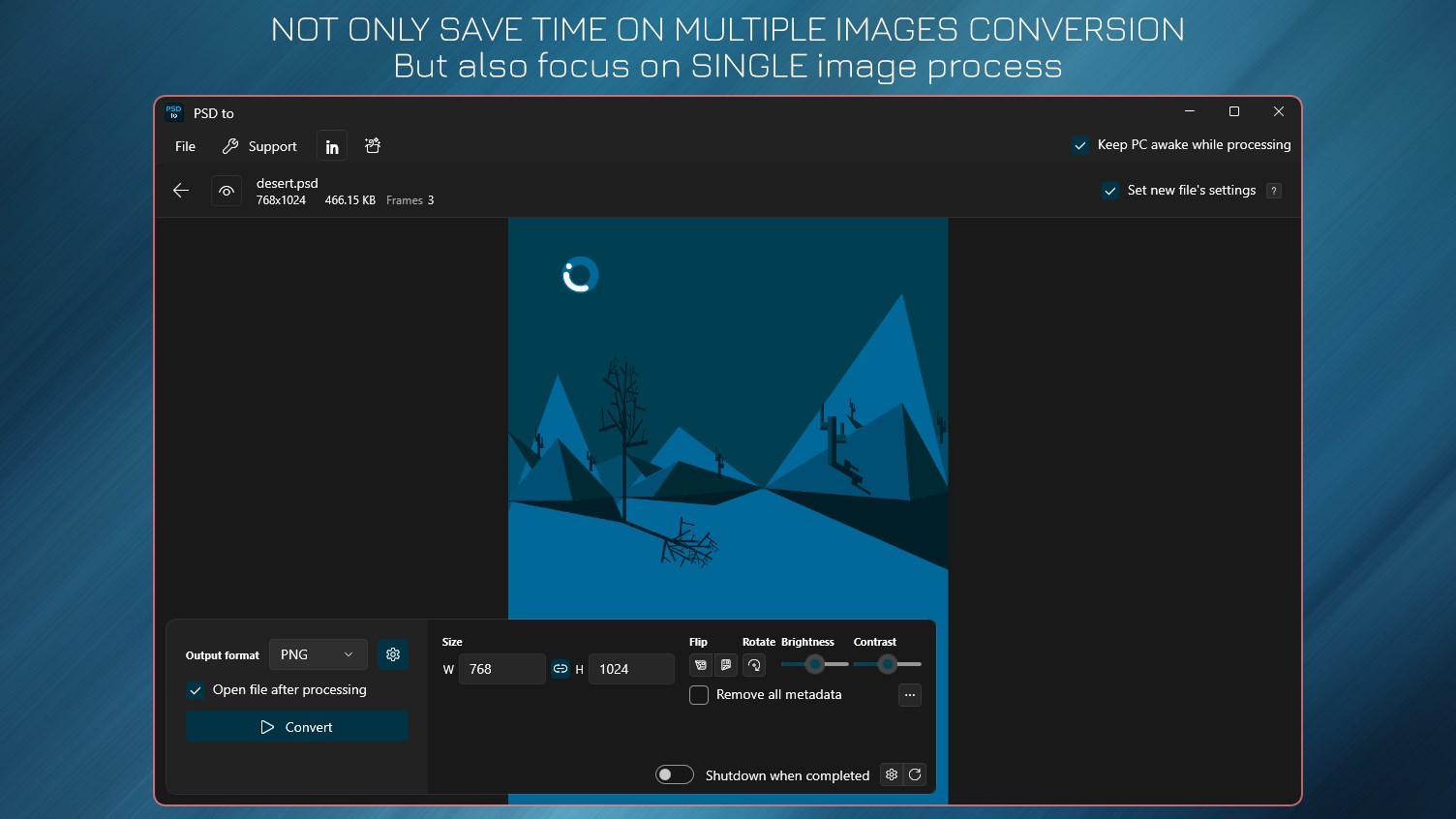Viewport: 1456px width, 819px height.
Task: Minimize the PSD to window
Action: coord(1190,111)
